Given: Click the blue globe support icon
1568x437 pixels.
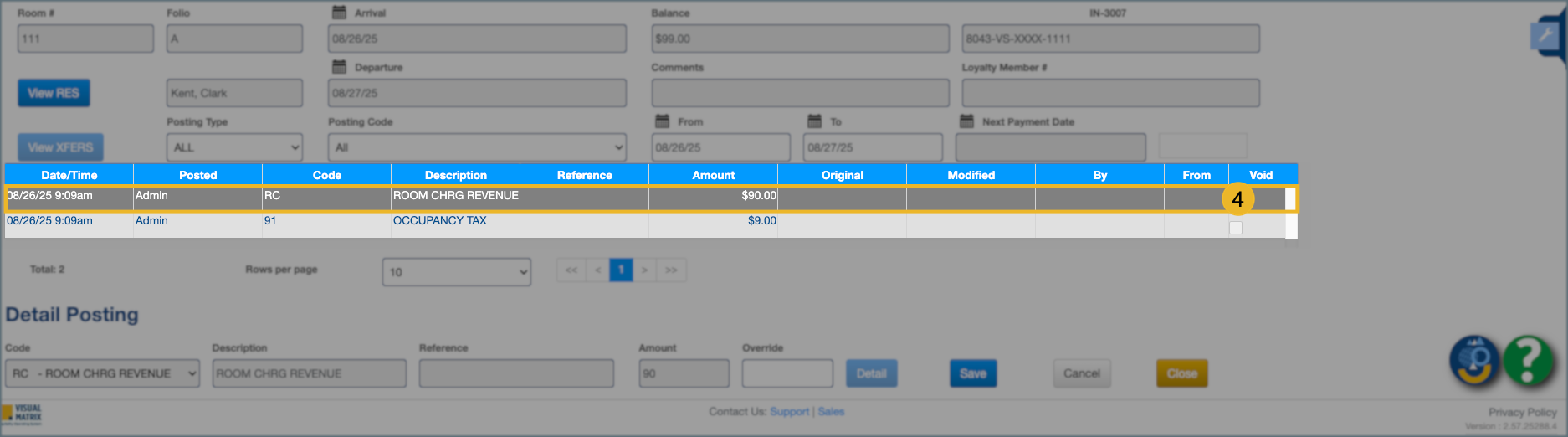Looking at the screenshot, I should click(1474, 361).
